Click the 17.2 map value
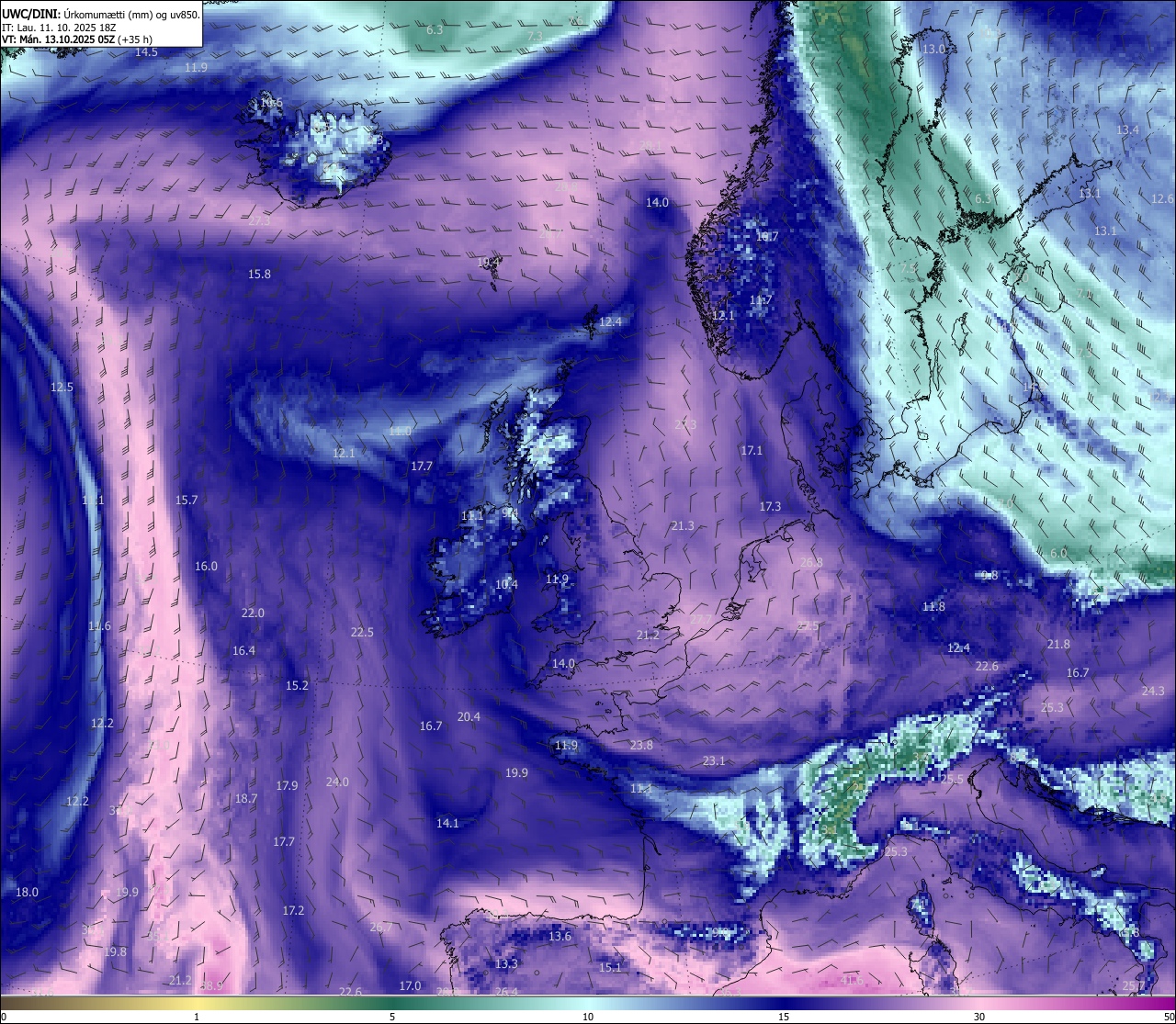The width and height of the screenshot is (1176, 1024). [x=293, y=911]
